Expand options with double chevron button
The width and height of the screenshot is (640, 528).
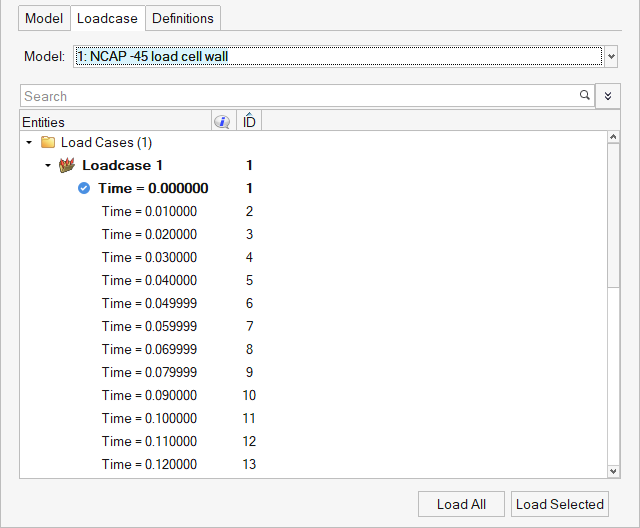pos(608,96)
